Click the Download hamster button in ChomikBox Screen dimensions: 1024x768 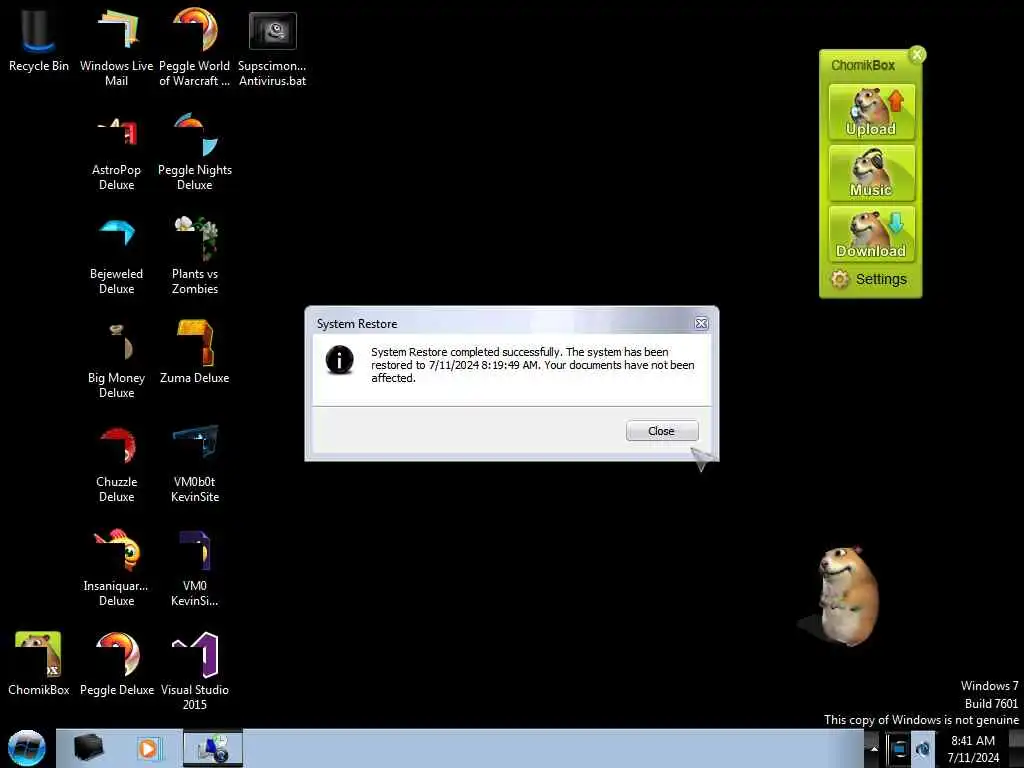click(871, 234)
